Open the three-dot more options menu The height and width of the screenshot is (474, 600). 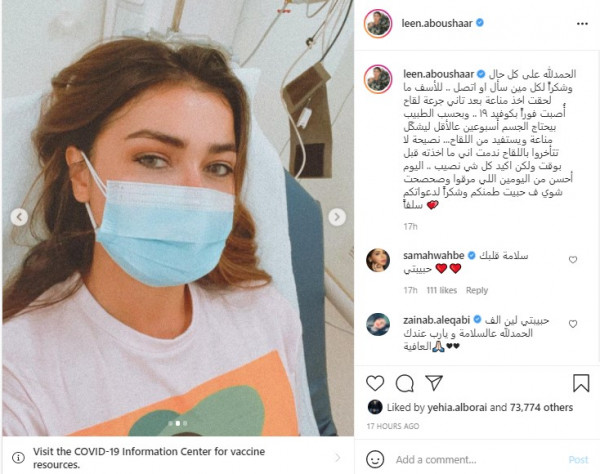coord(582,24)
